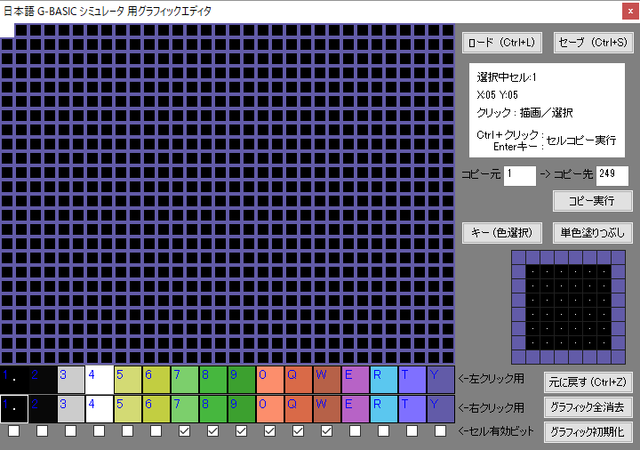The image size is (640, 450).
Task: Select white color 4 in left-click palette row
Action: [x=99, y=380]
